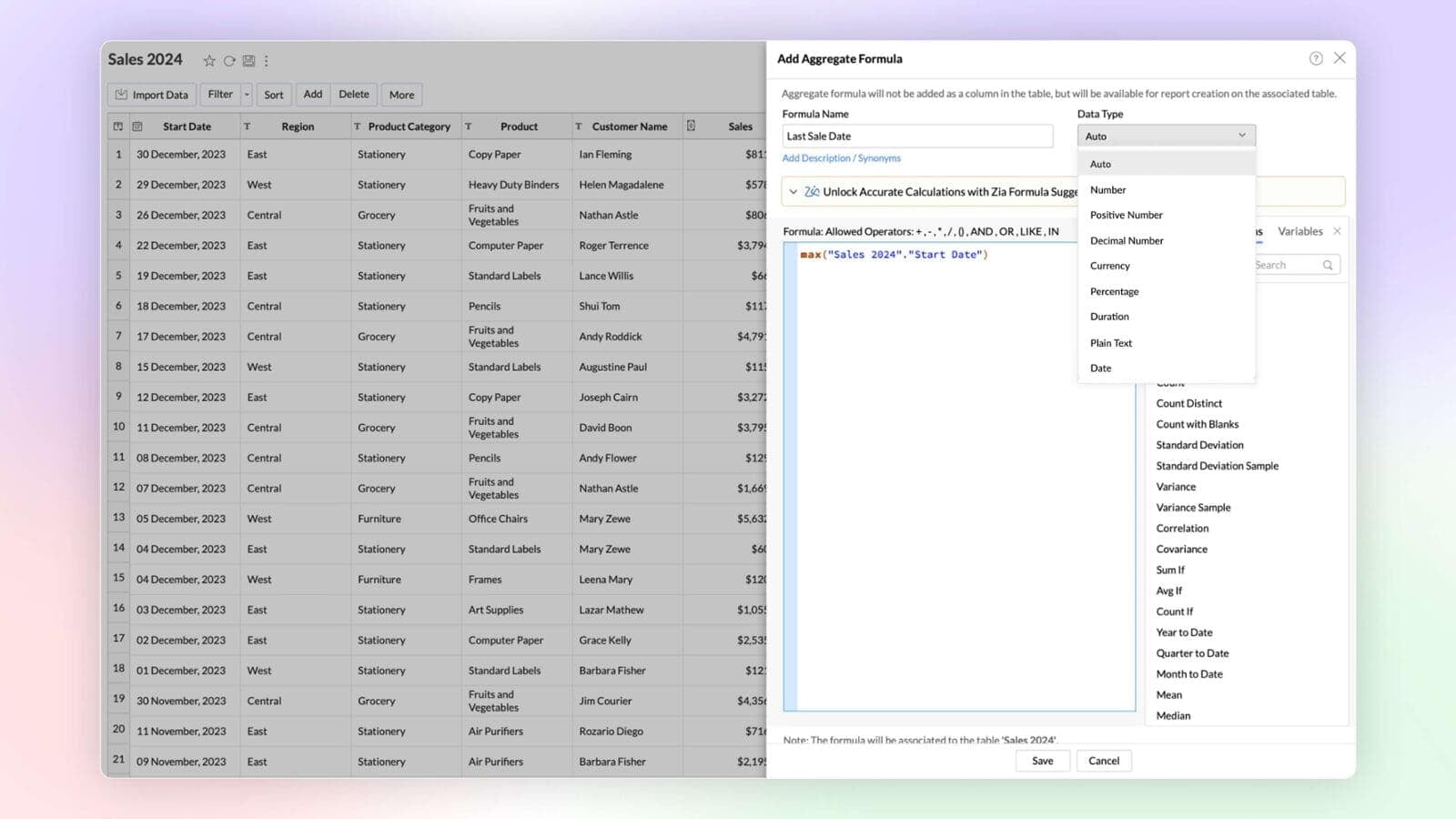Select Number in the Data Type list
This screenshot has width=1456, height=819.
(1167, 190)
